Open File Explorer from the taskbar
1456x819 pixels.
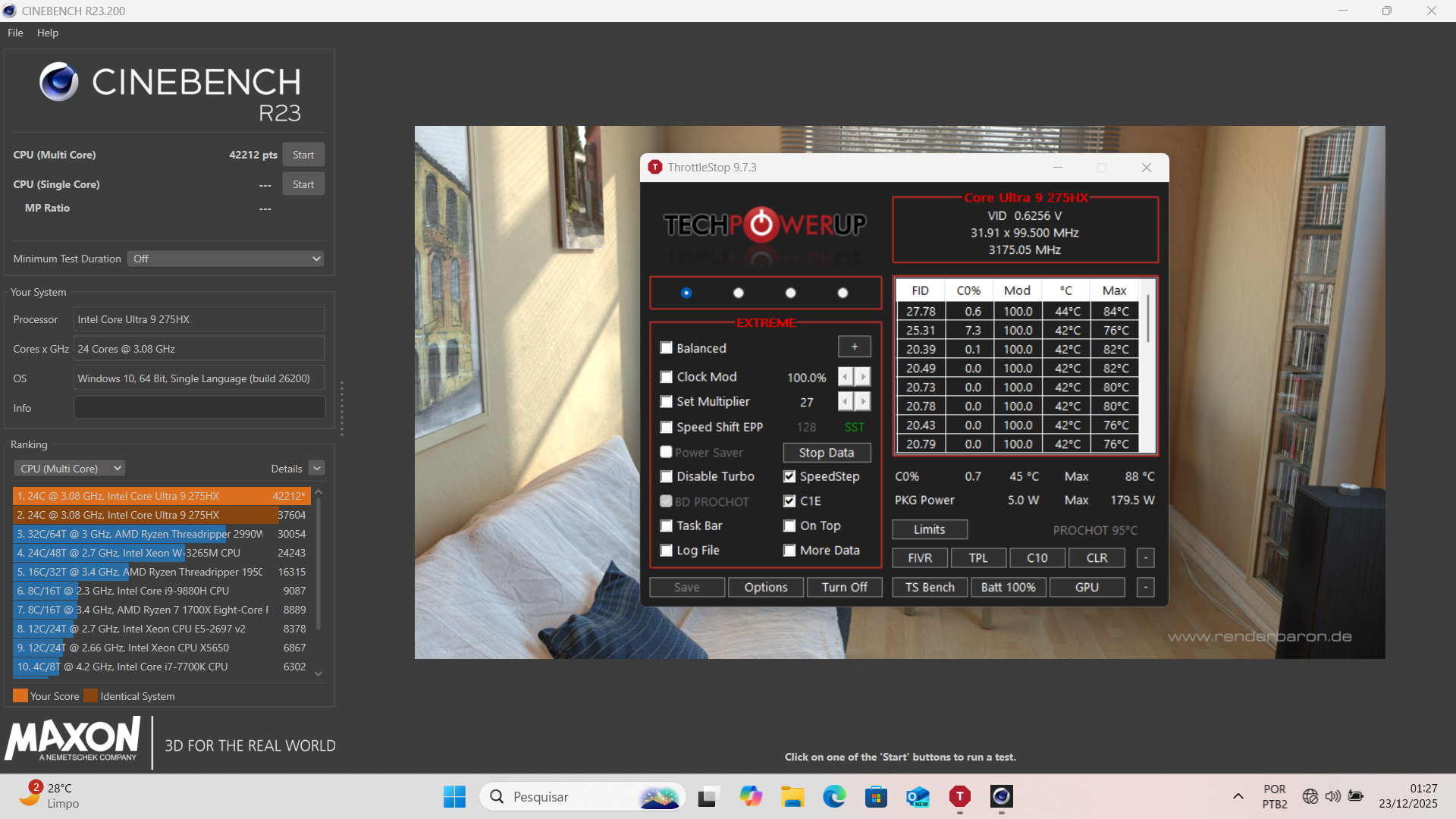(x=792, y=796)
